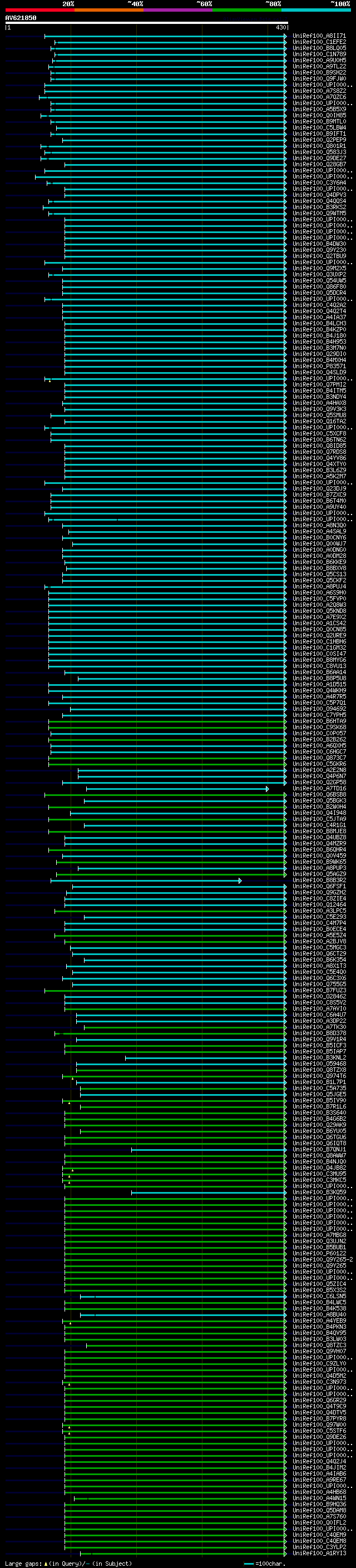Click the arrowhead ending the B8B3R2 alignment bar

(240, 881)
